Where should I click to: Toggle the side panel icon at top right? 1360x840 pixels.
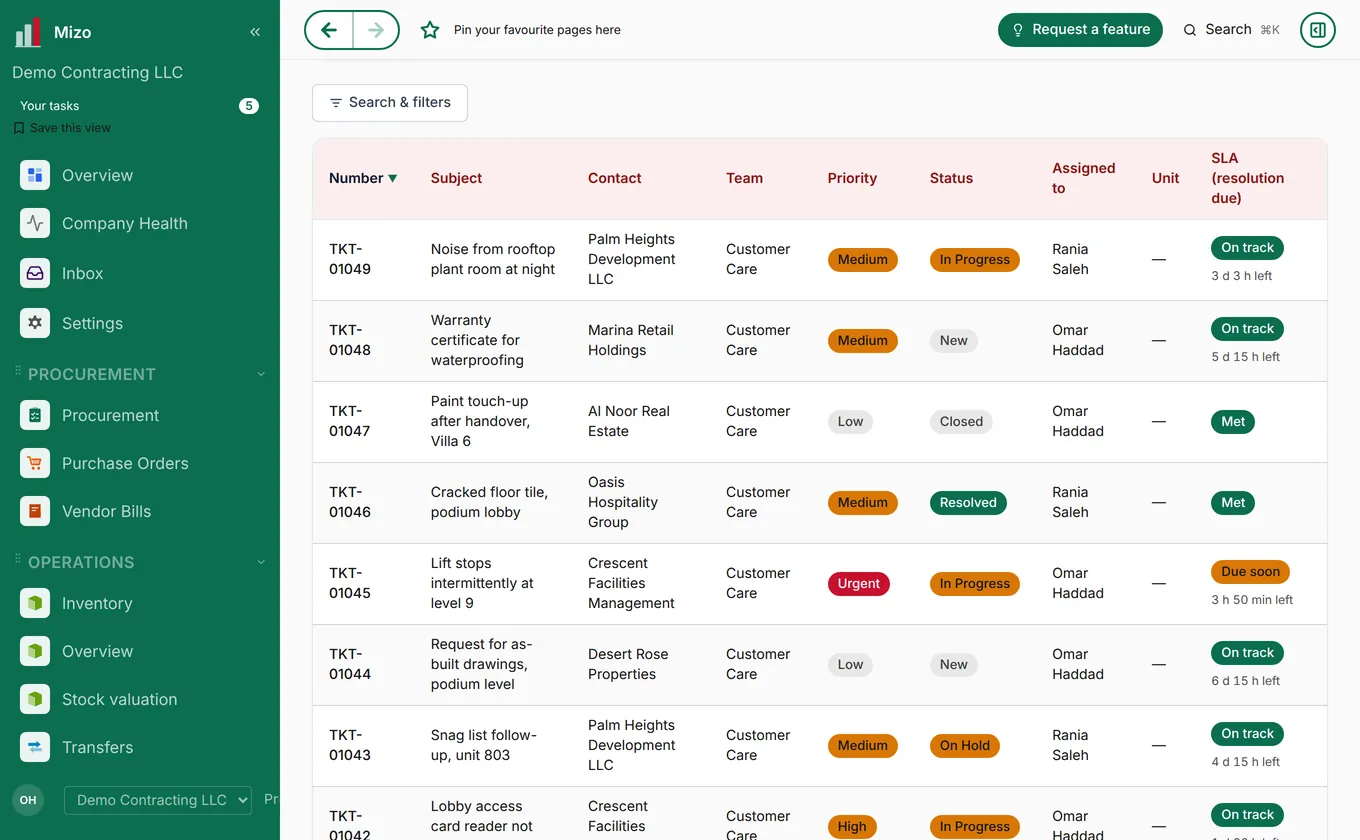point(1318,30)
